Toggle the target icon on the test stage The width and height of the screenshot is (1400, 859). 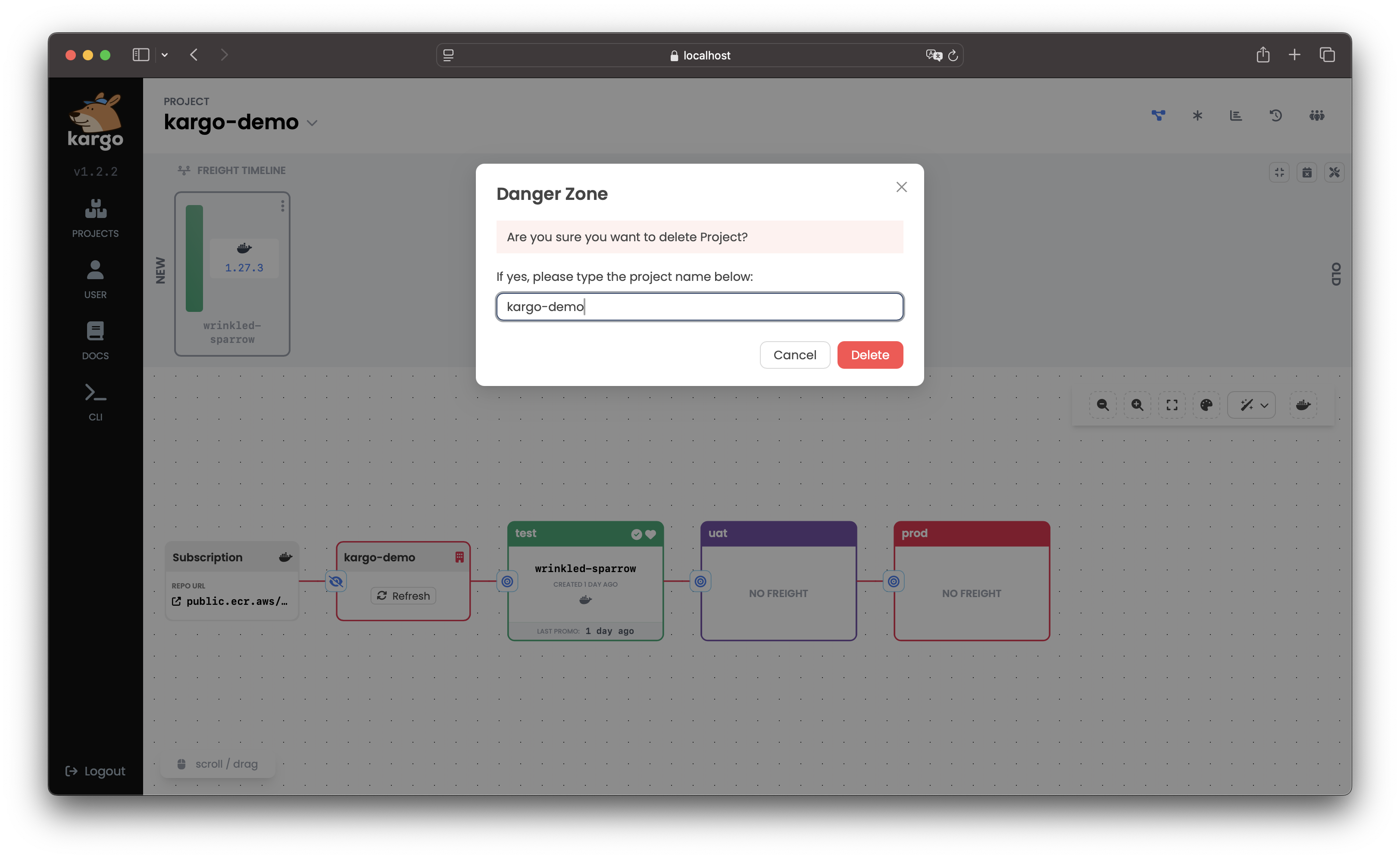(507, 581)
